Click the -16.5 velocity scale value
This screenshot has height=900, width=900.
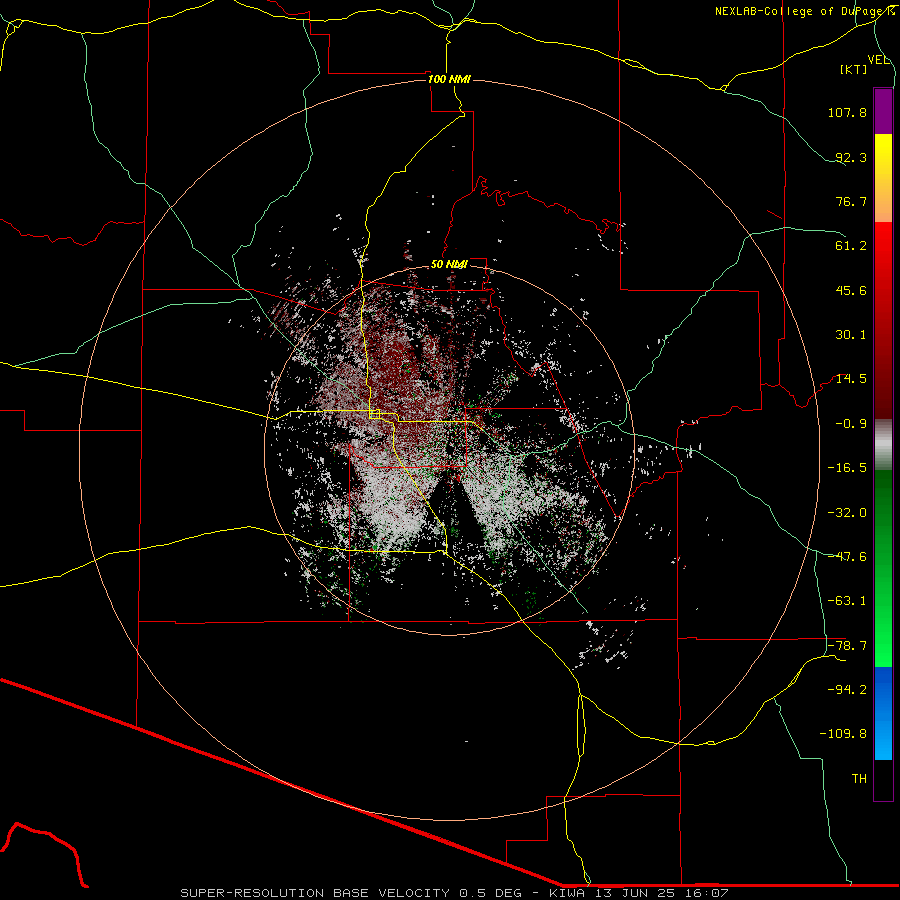point(847,468)
